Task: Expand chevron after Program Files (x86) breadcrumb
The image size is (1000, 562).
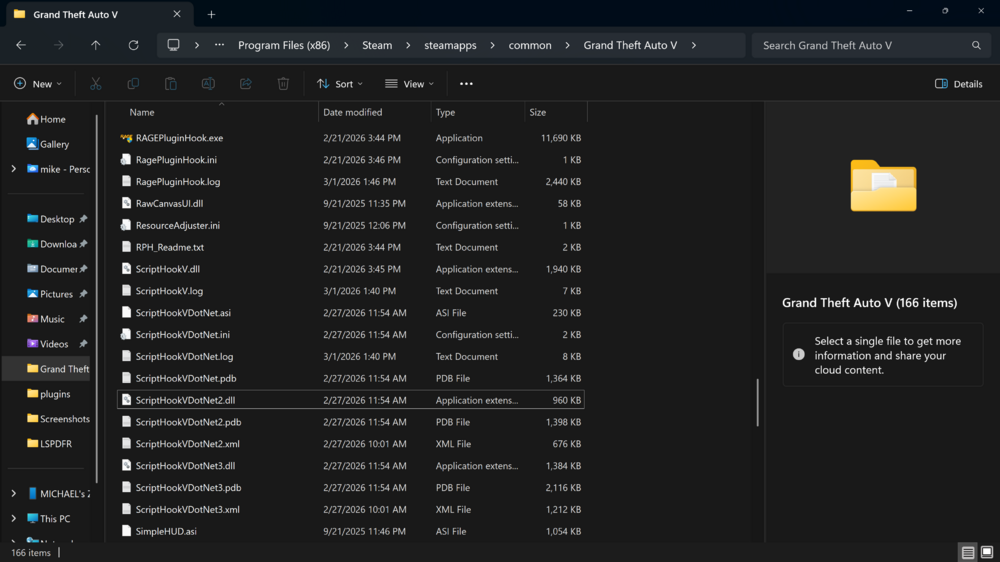Action: 346,45
